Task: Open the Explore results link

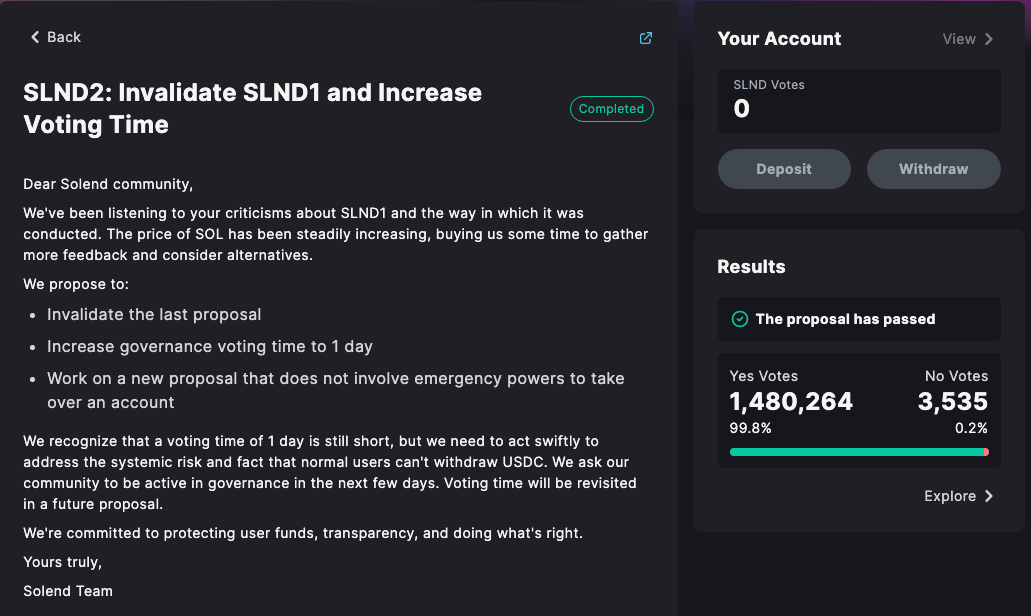Action: pos(950,496)
